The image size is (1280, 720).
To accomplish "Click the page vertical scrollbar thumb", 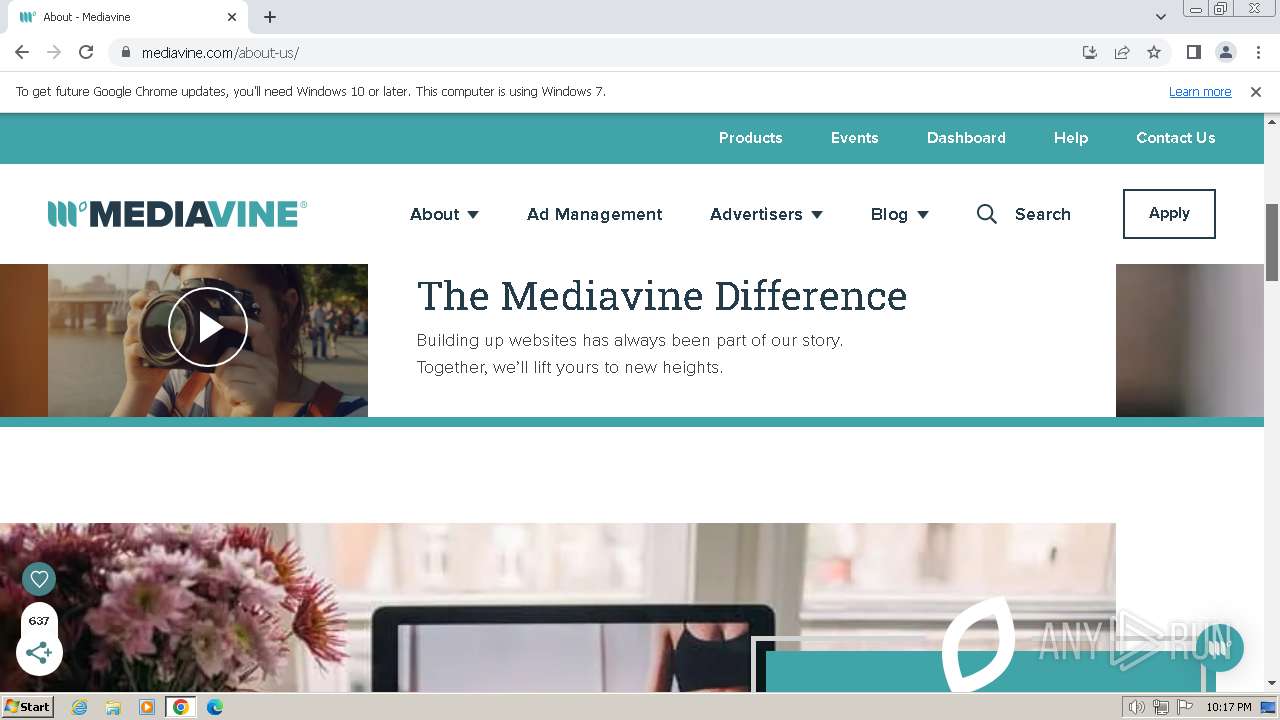I will [1272, 242].
